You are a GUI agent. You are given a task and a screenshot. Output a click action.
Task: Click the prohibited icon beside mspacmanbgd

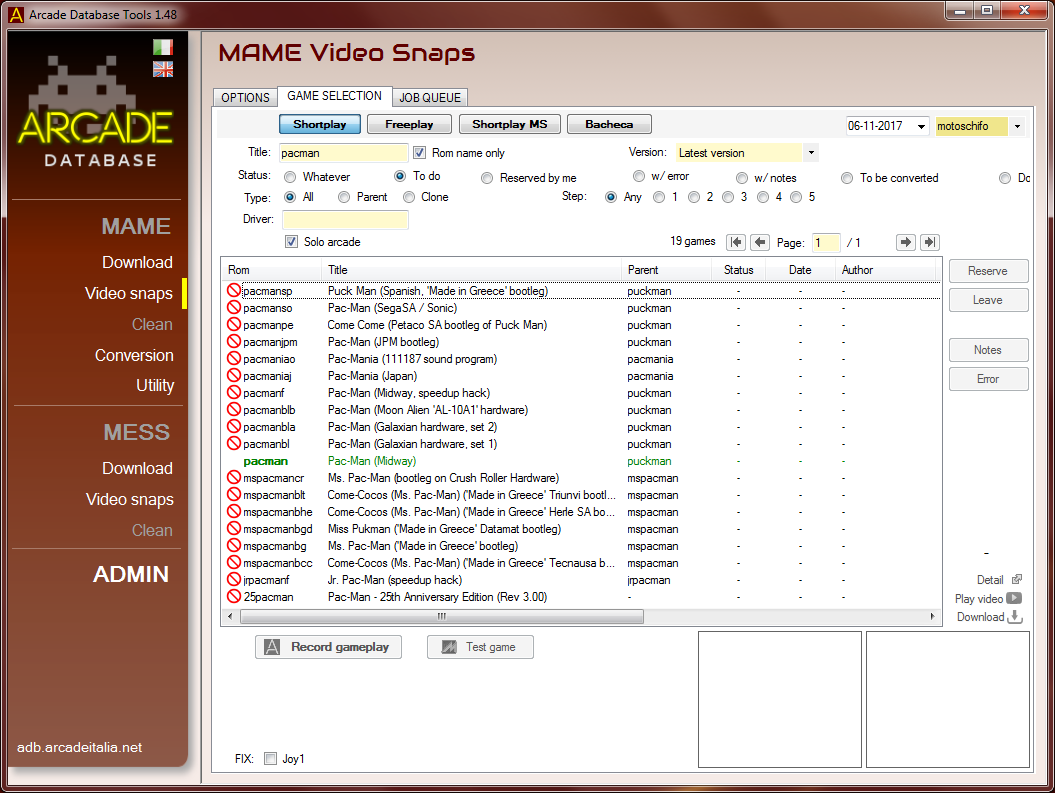click(233, 529)
